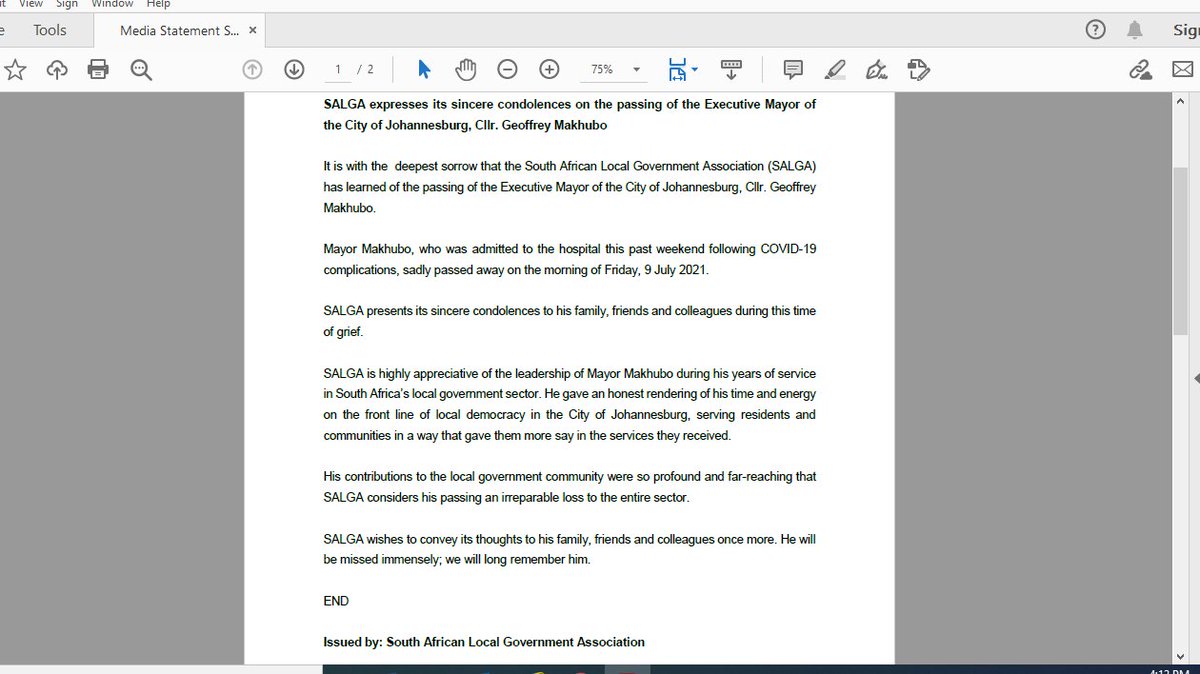Open the Window menu
The image size is (1200, 674).
click(113, 4)
